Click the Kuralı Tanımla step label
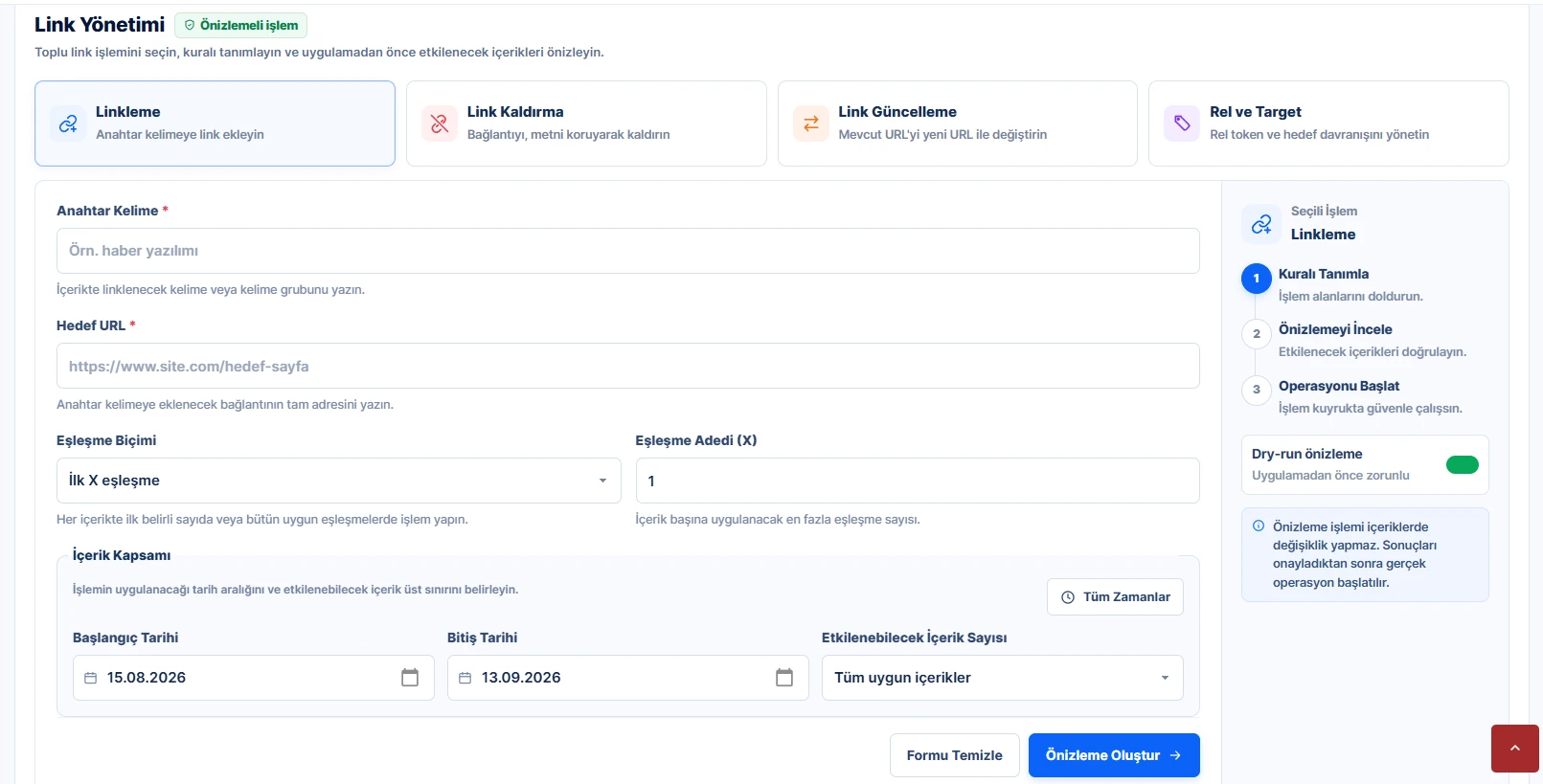Image resolution: width=1543 pixels, height=784 pixels. click(1324, 274)
